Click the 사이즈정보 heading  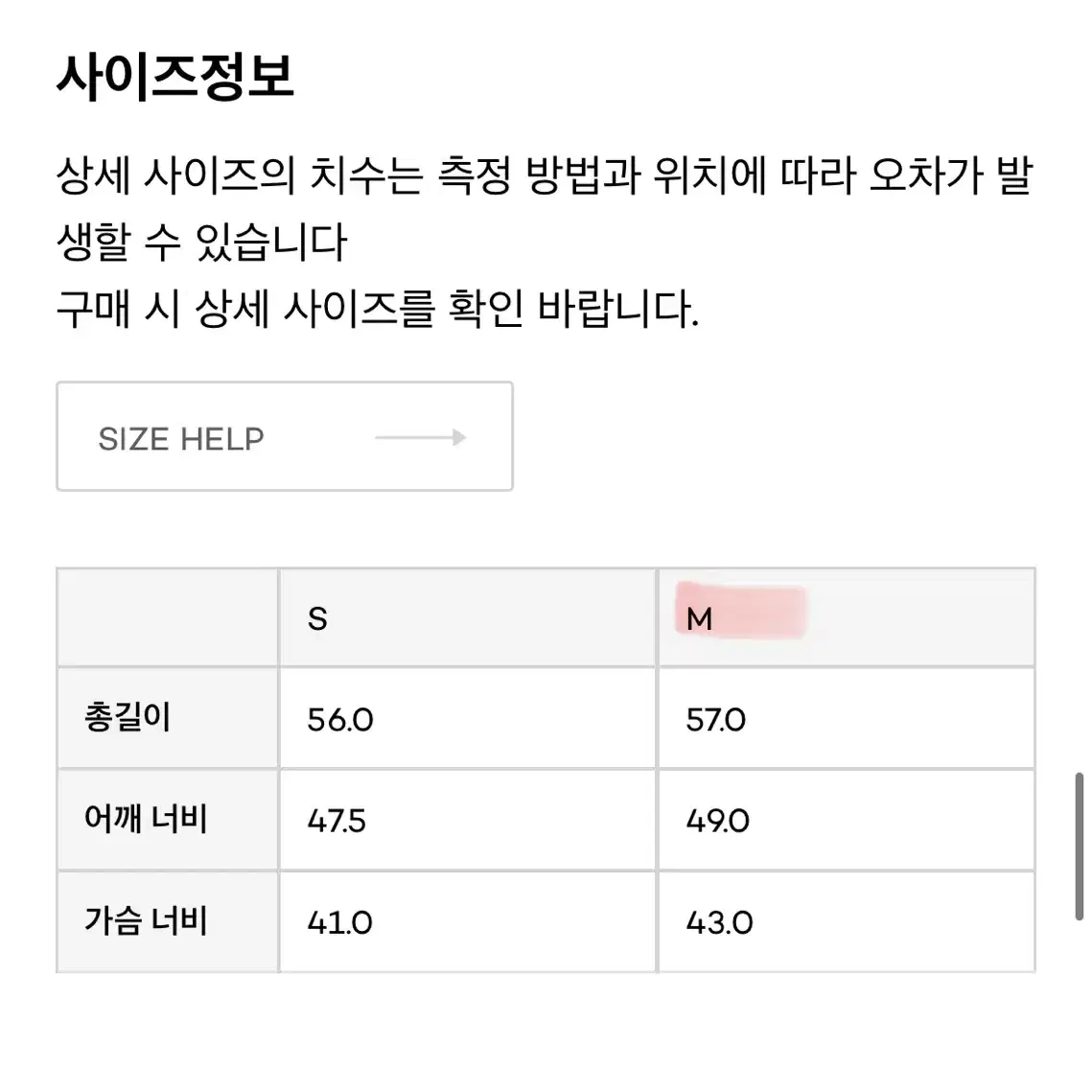[x=174, y=76]
